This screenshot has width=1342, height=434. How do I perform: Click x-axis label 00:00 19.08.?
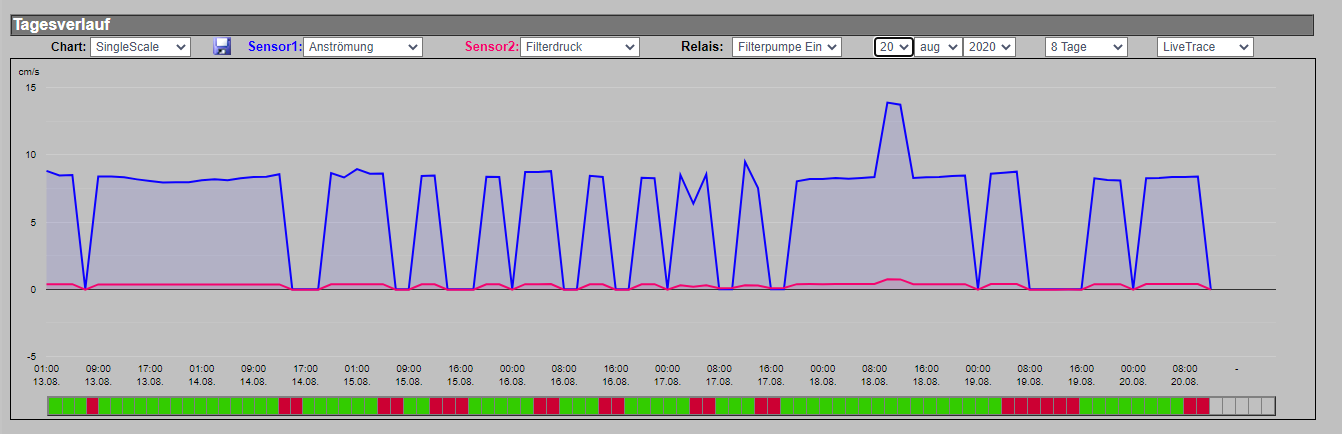click(978, 375)
